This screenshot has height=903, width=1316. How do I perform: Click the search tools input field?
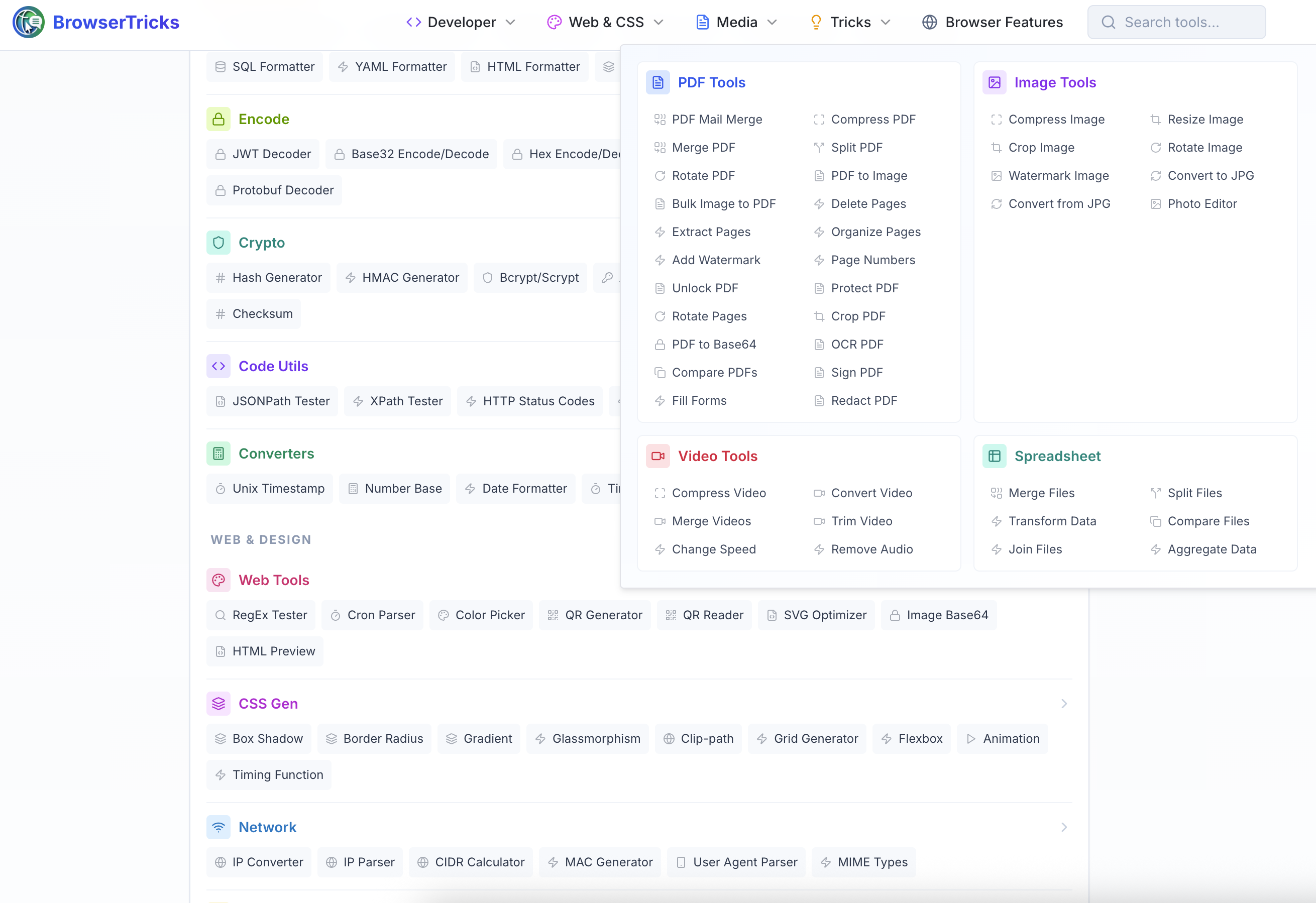(x=1177, y=22)
